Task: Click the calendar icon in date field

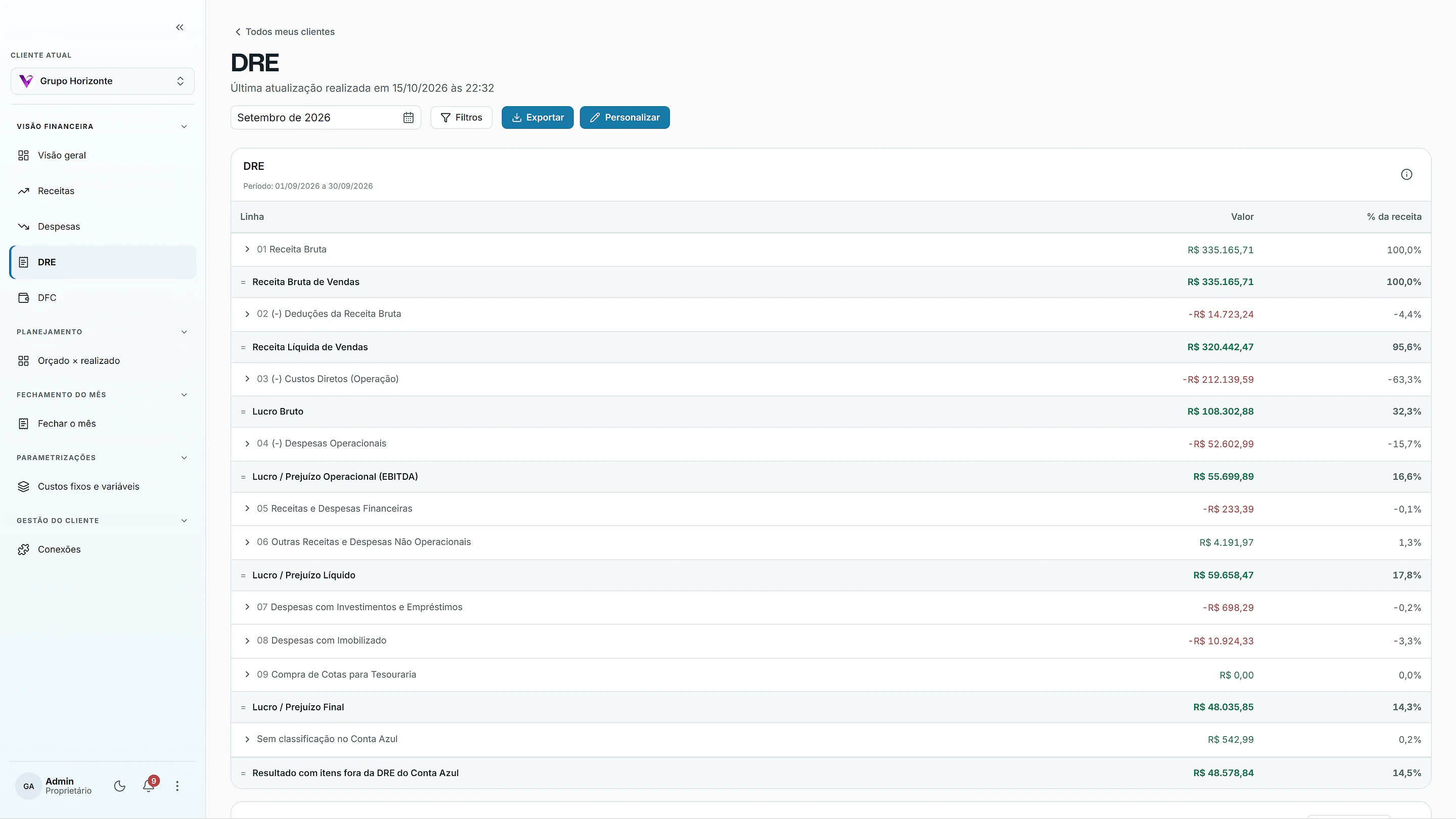Action: (408, 118)
